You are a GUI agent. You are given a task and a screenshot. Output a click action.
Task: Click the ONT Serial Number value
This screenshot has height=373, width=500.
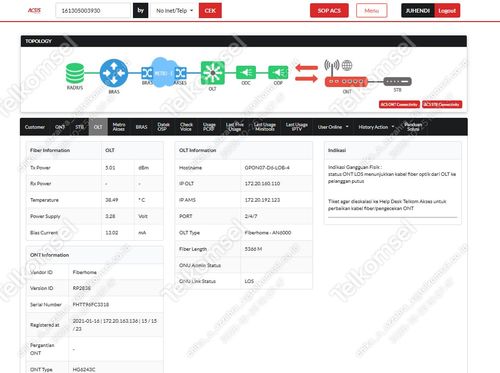[x=91, y=305]
